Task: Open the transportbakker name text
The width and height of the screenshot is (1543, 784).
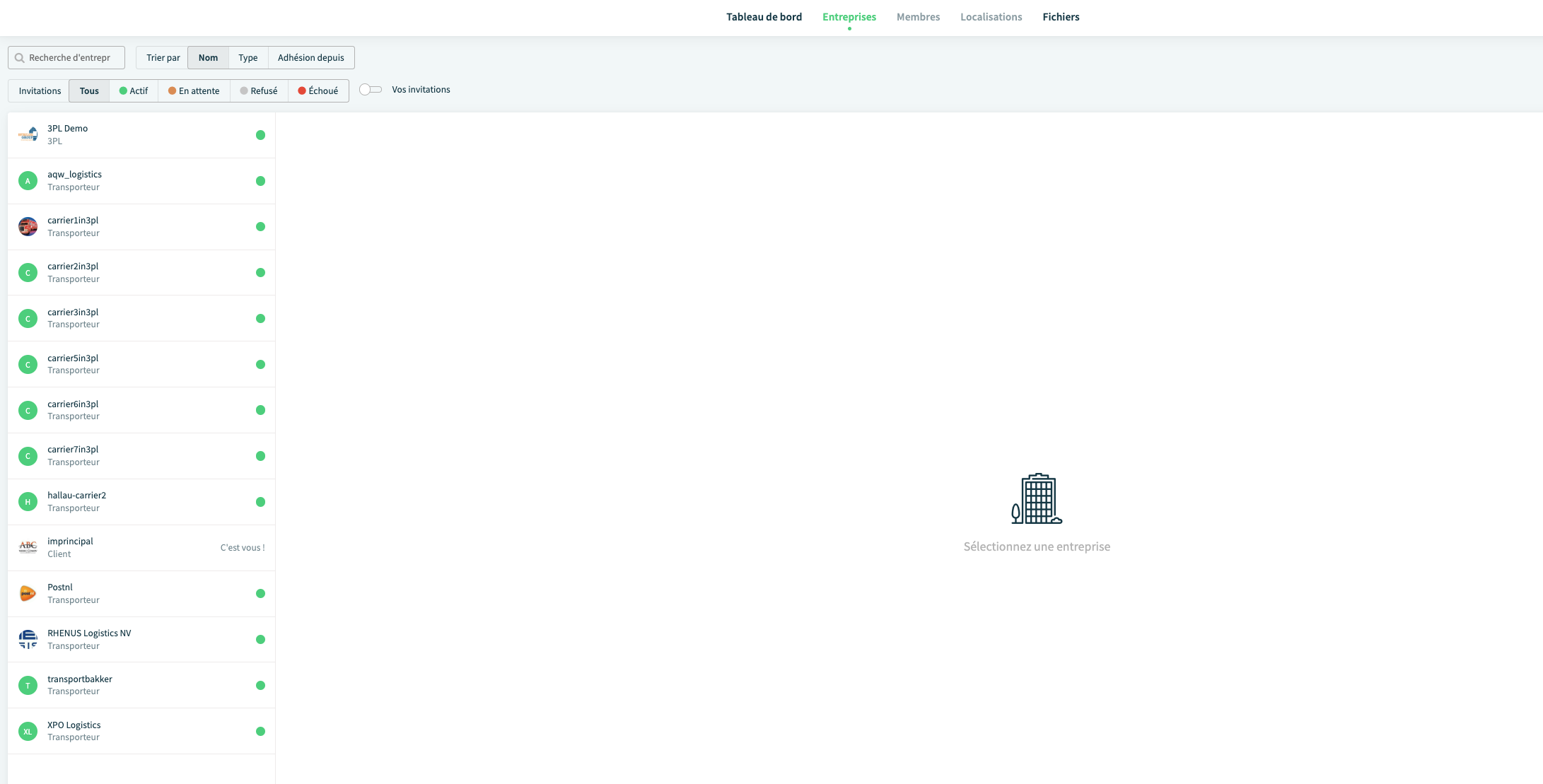Action: pos(80,679)
